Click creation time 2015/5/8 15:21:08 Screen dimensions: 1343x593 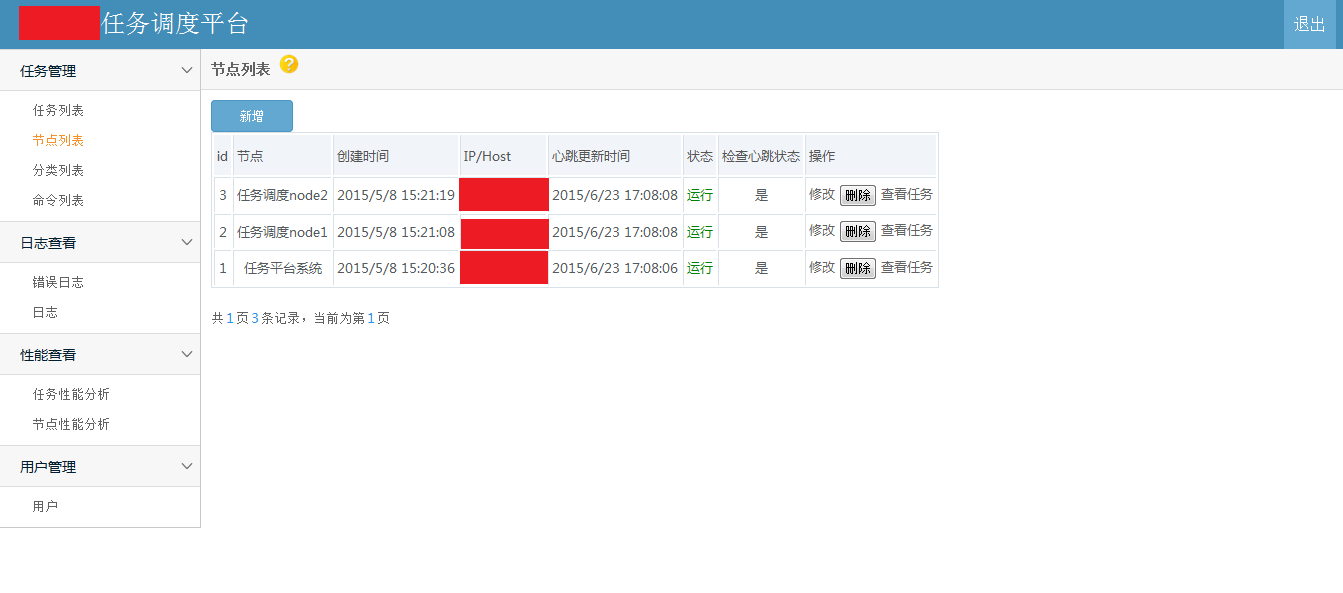pyautogui.click(x=396, y=232)
